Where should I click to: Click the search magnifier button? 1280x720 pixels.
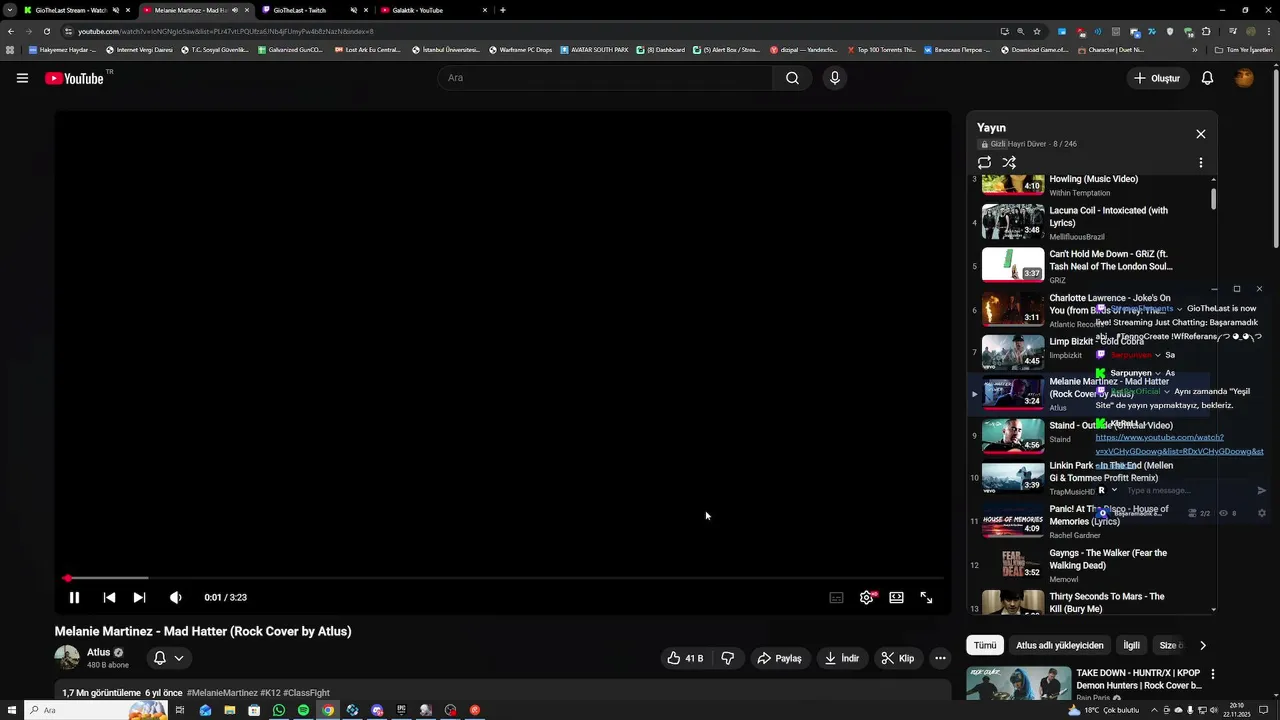792,78
